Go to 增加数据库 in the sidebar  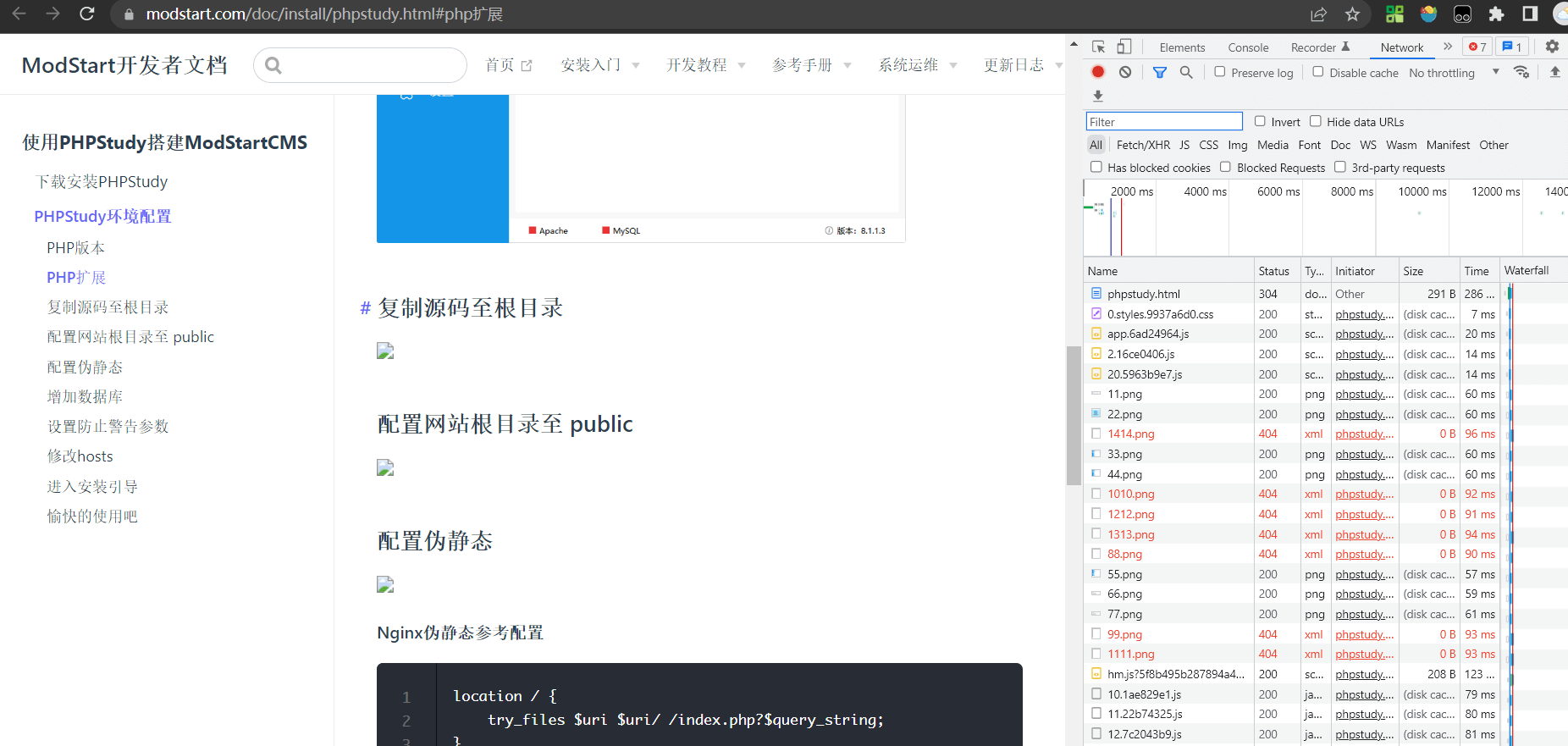tap(85, 396)
